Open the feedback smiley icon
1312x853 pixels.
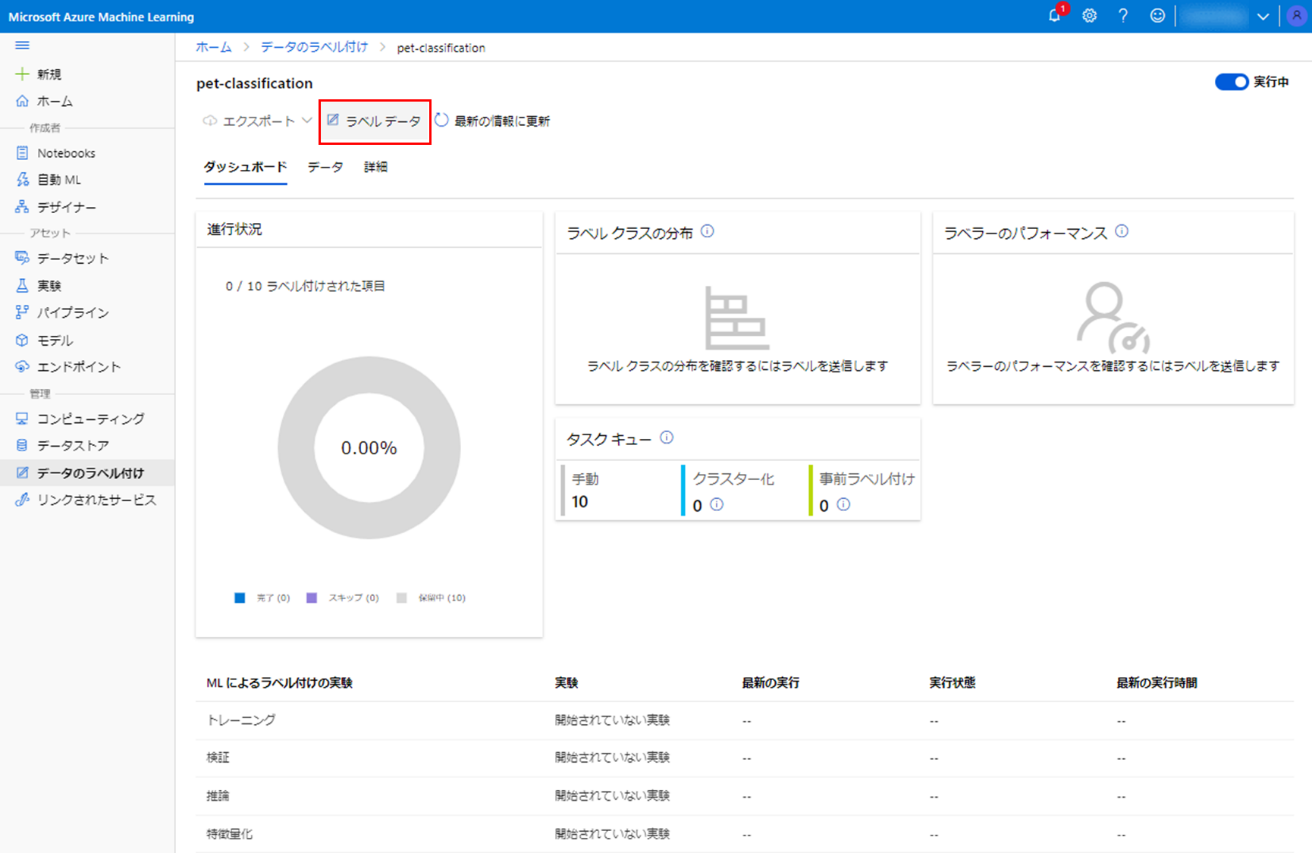pos(1157,16)
